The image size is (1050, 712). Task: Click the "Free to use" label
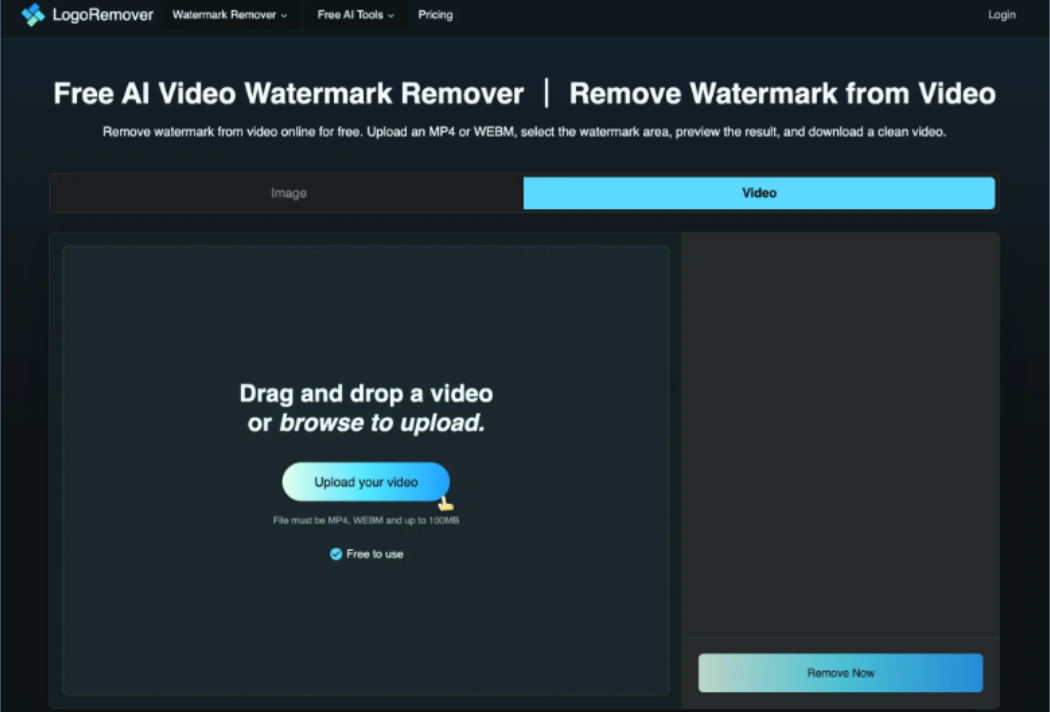(375, 554)
